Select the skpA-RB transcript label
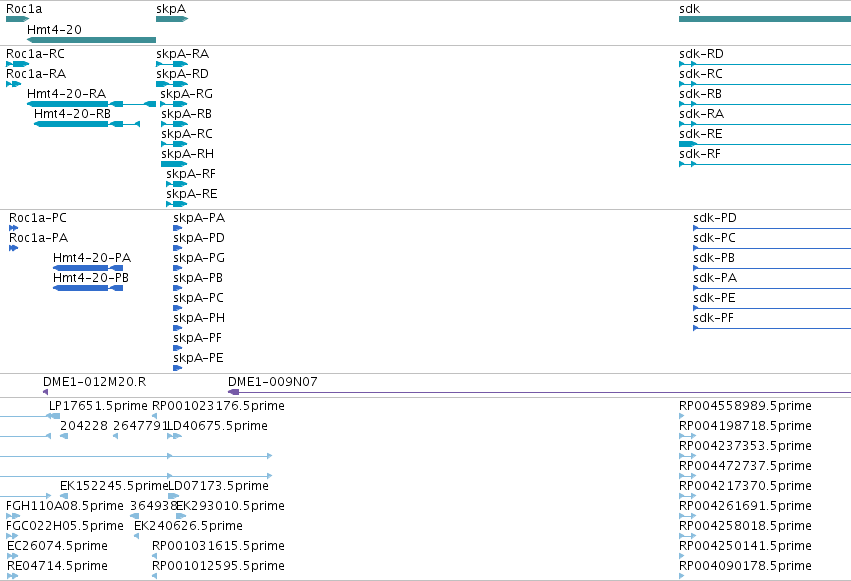851x581 pixels. click(x=187, y=114)
